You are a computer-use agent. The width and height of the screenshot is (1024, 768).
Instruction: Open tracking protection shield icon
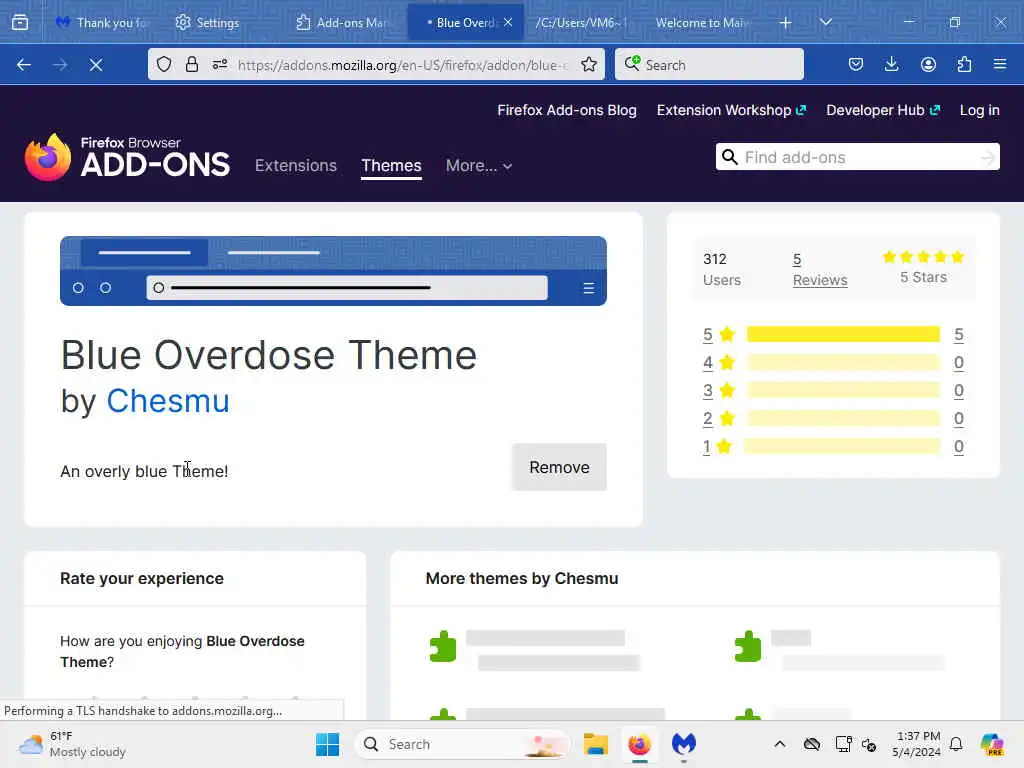[x=164, y=64]
